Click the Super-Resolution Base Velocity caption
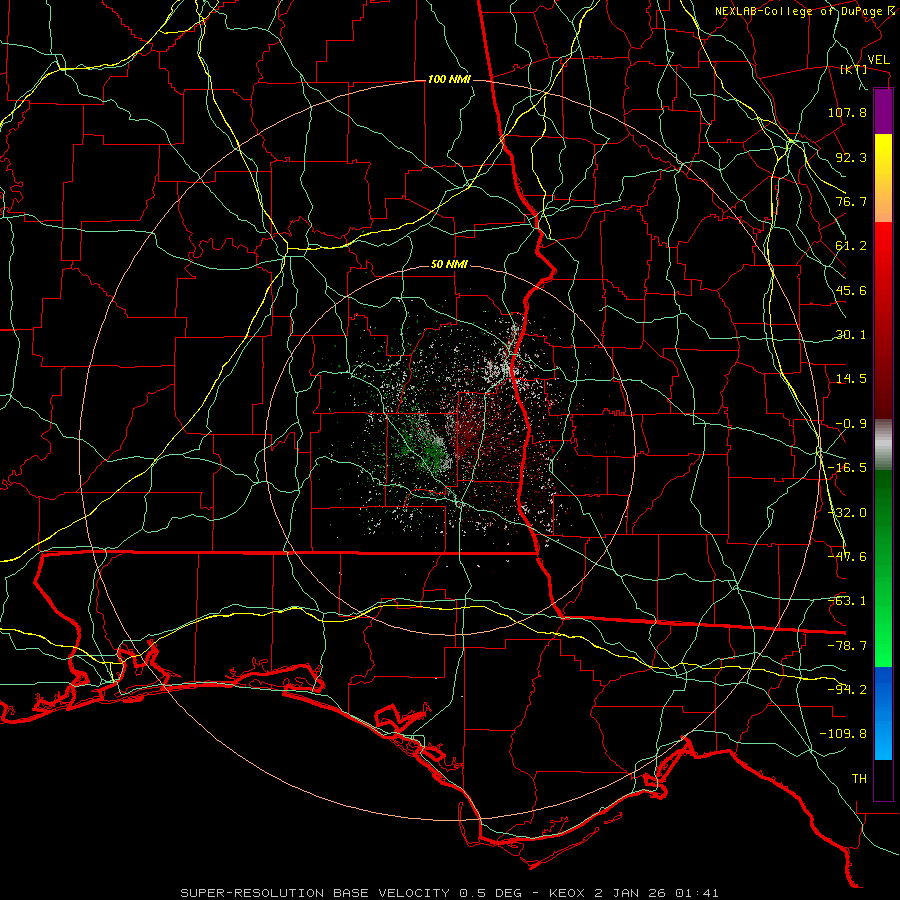900x900 pixels. [449, 893]
